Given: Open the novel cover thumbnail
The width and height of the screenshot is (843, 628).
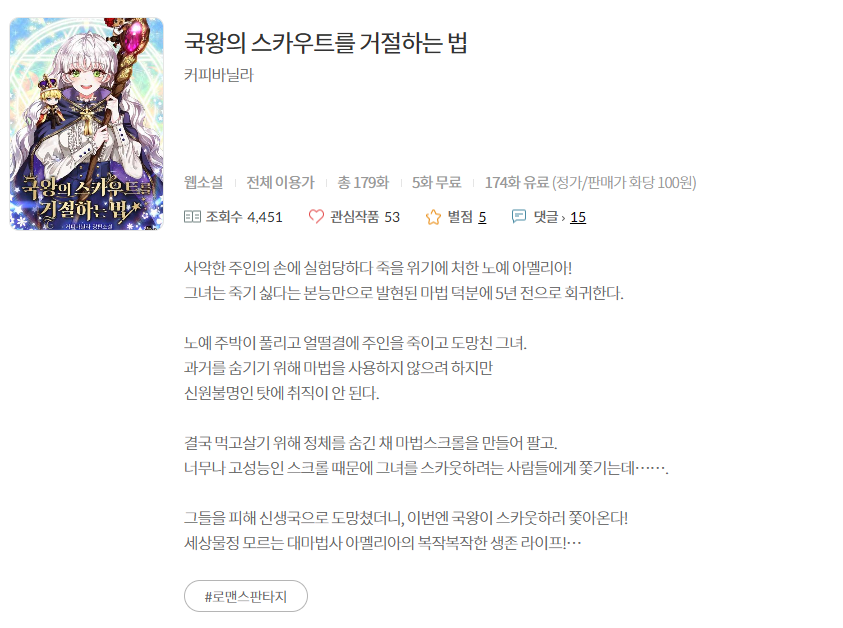Looking at the screenshot, I should pyautogui.click(x=87, y=124).
